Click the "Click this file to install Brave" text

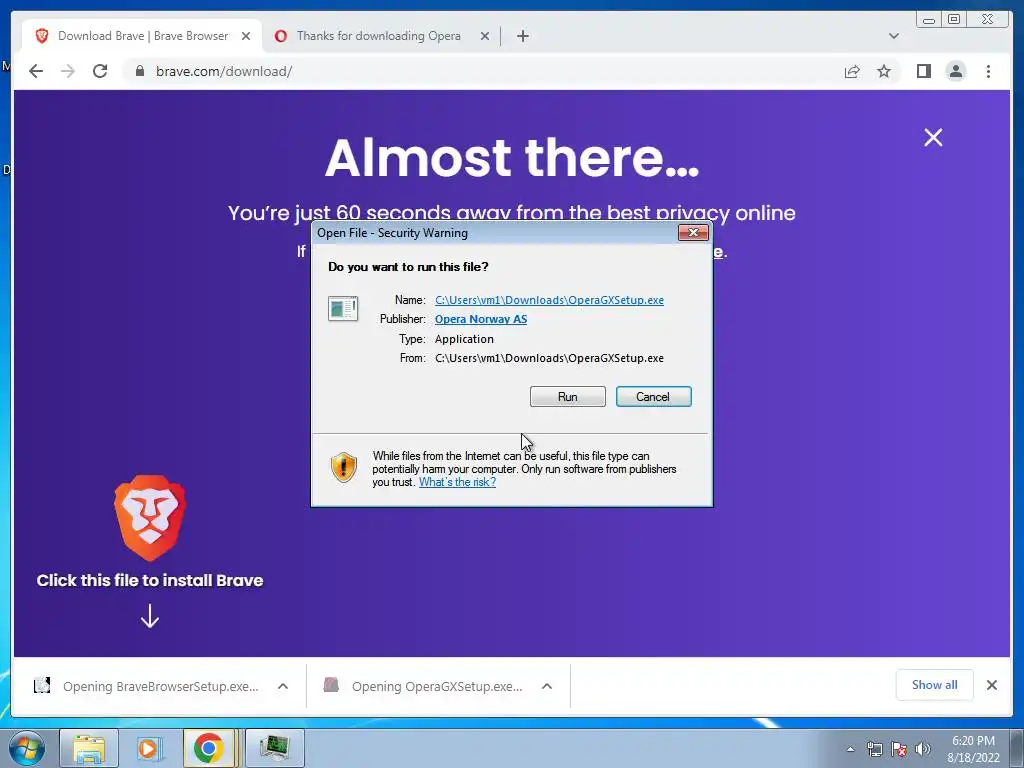(150, 580)
